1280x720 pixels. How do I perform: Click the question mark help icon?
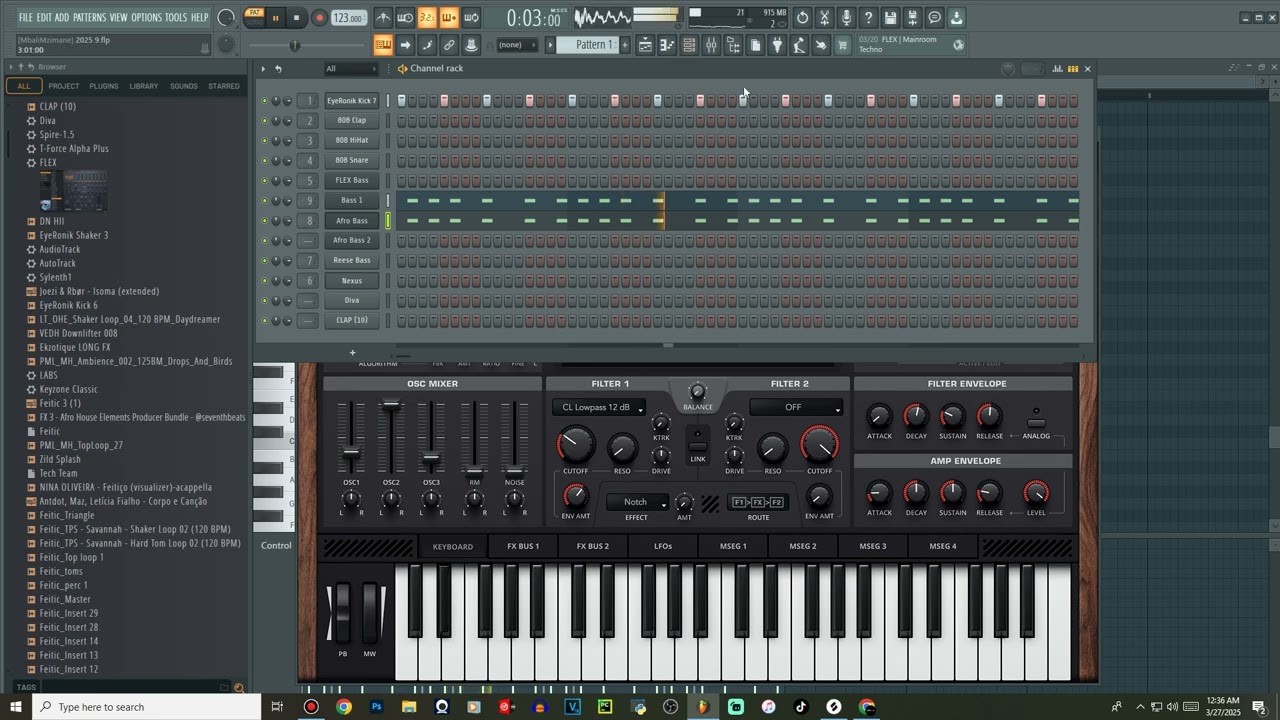pos(868,18)
